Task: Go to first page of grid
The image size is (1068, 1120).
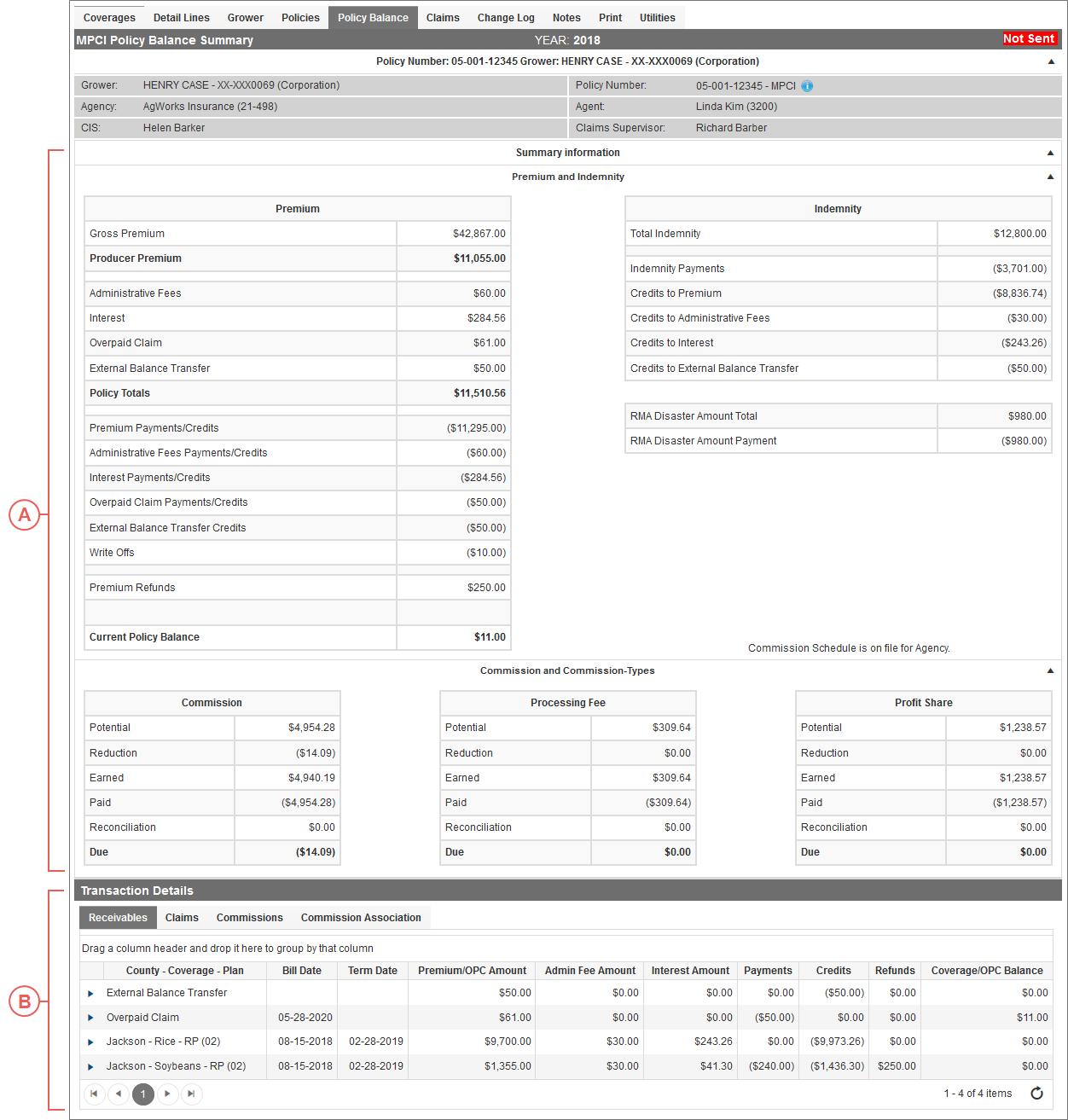Action: (94, 1094)
